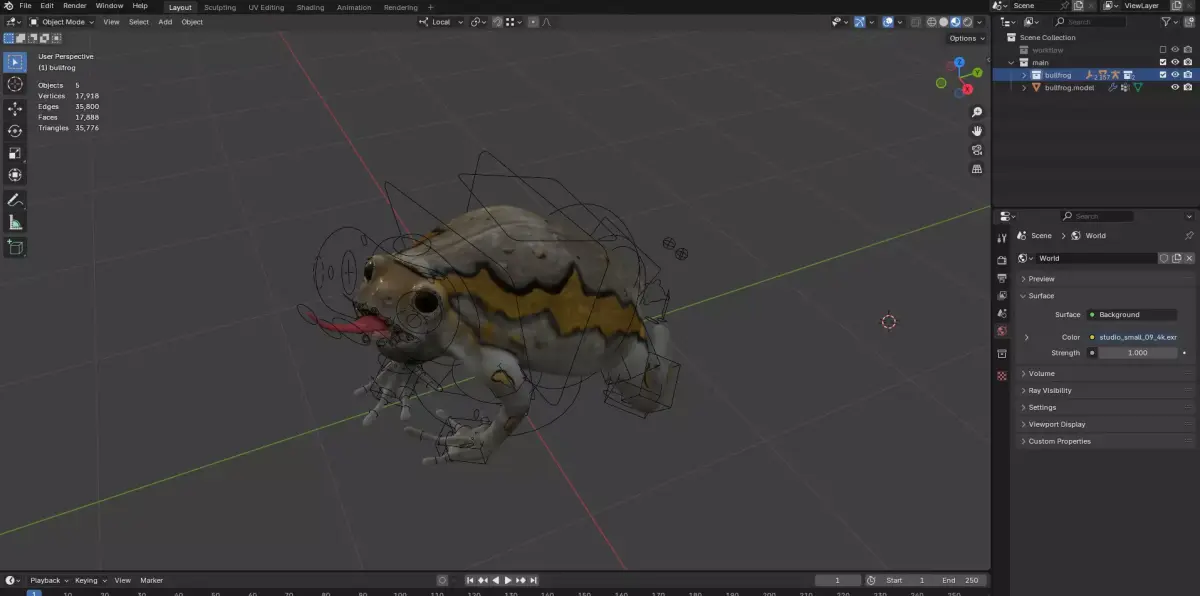
Task: Open the Collection properties tab
Action: click(x=1002, y=354)
